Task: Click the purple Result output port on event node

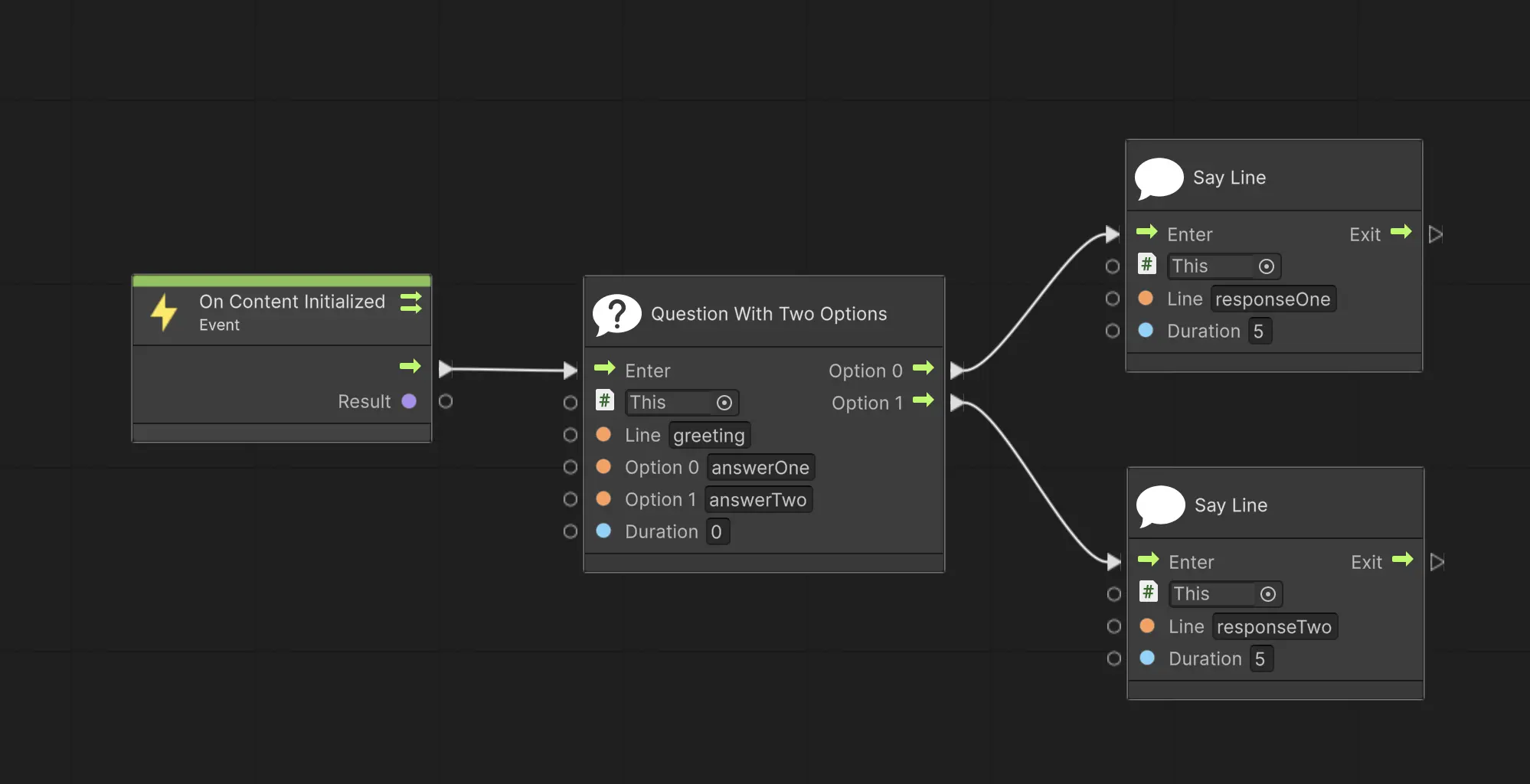Action: (x=410, y=401)
